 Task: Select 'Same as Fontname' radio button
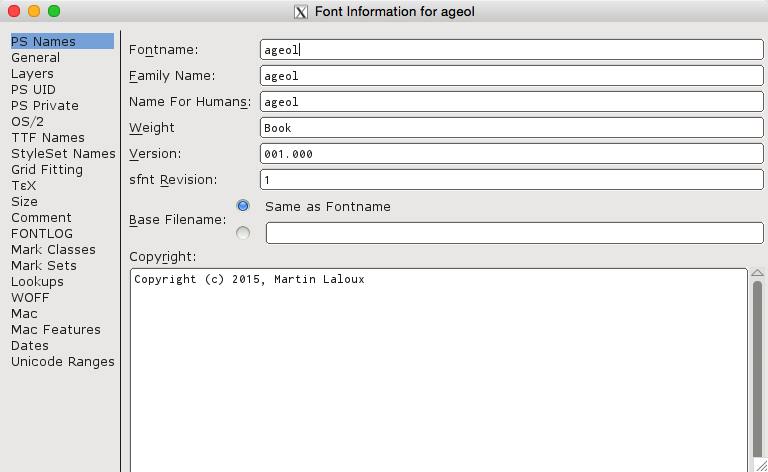(243, 206)
